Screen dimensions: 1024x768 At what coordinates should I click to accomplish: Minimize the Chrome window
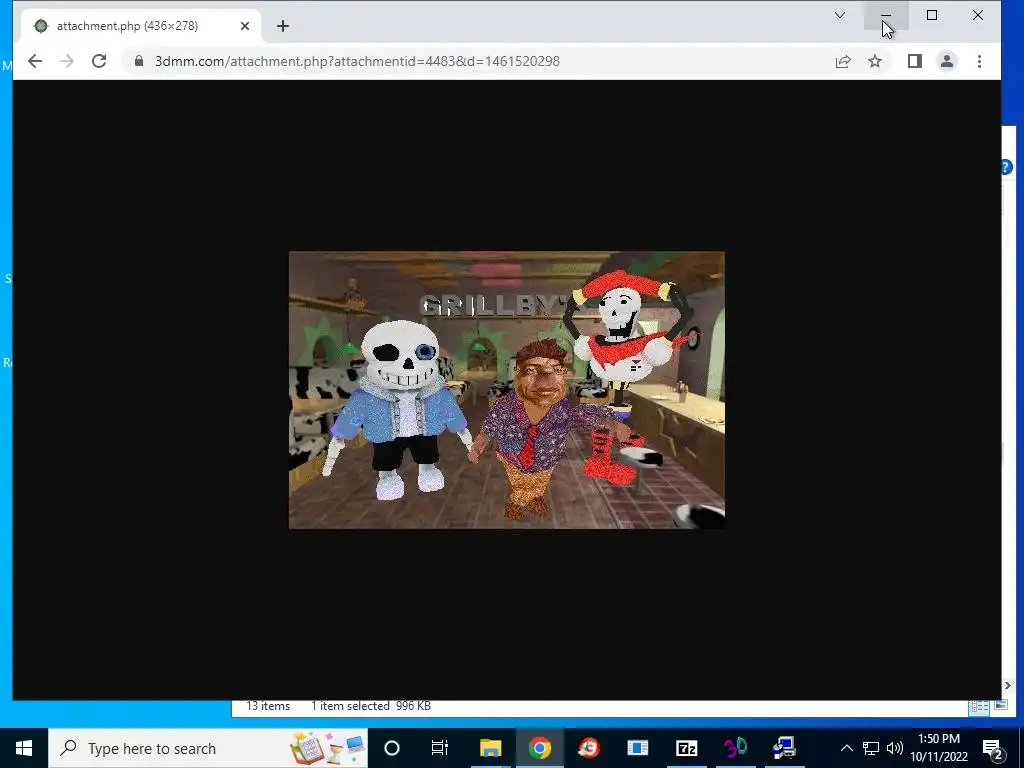point(886,15)
